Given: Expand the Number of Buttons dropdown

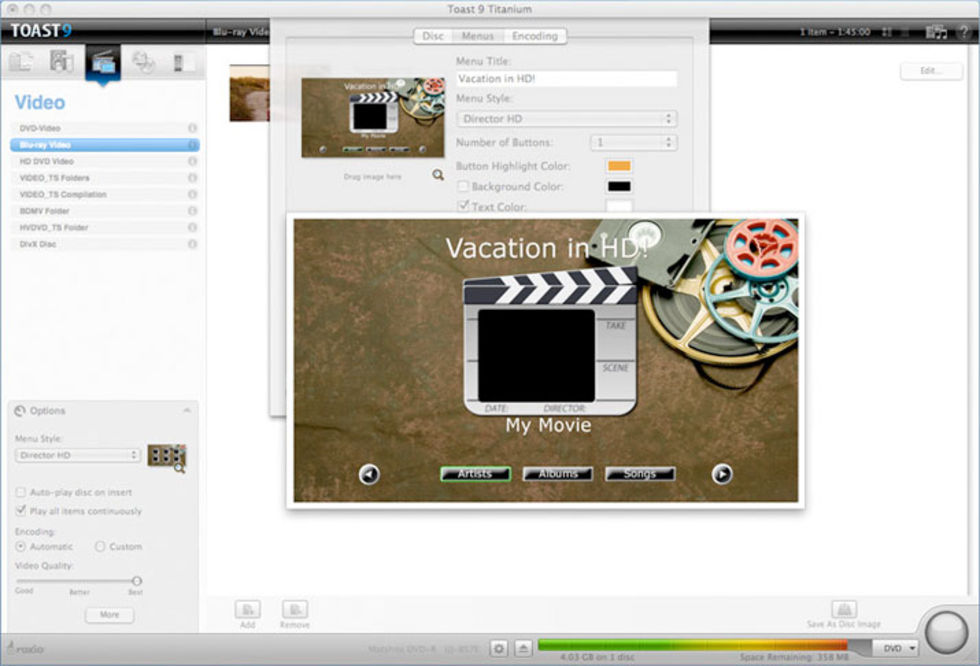Looking at the screenshot, I should coord(633,143).
